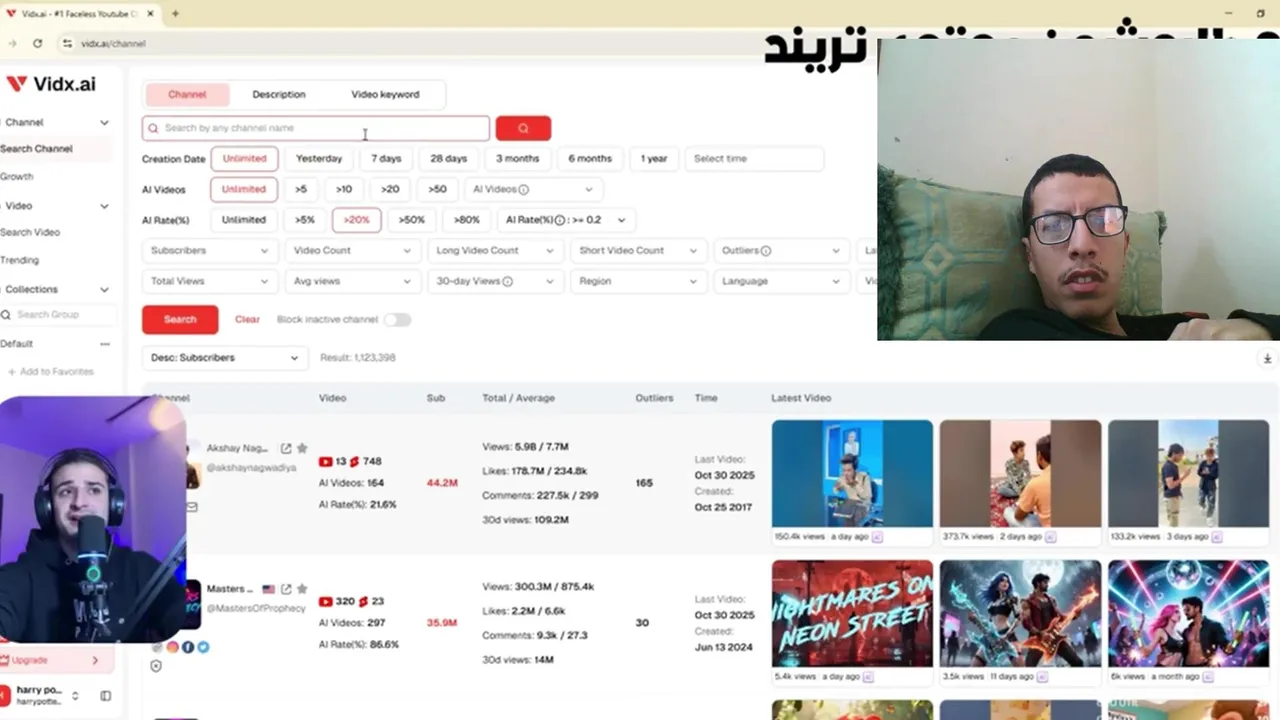Open the Twitter icon for Masters channel
The height and width of the screenshot is (720, 1280).
(x=203, y=647)
